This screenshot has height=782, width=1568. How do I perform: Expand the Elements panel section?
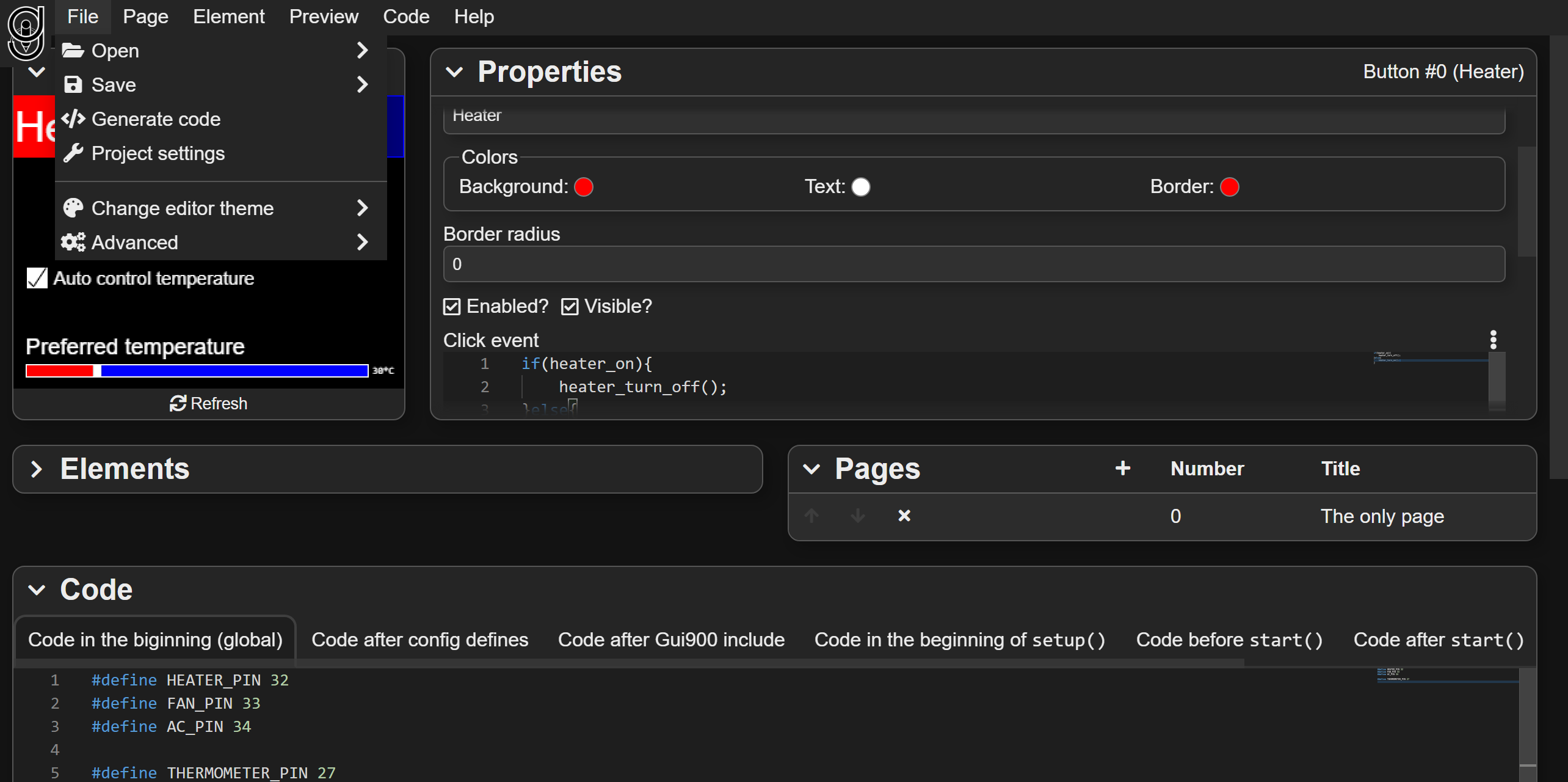click(36, 468)
